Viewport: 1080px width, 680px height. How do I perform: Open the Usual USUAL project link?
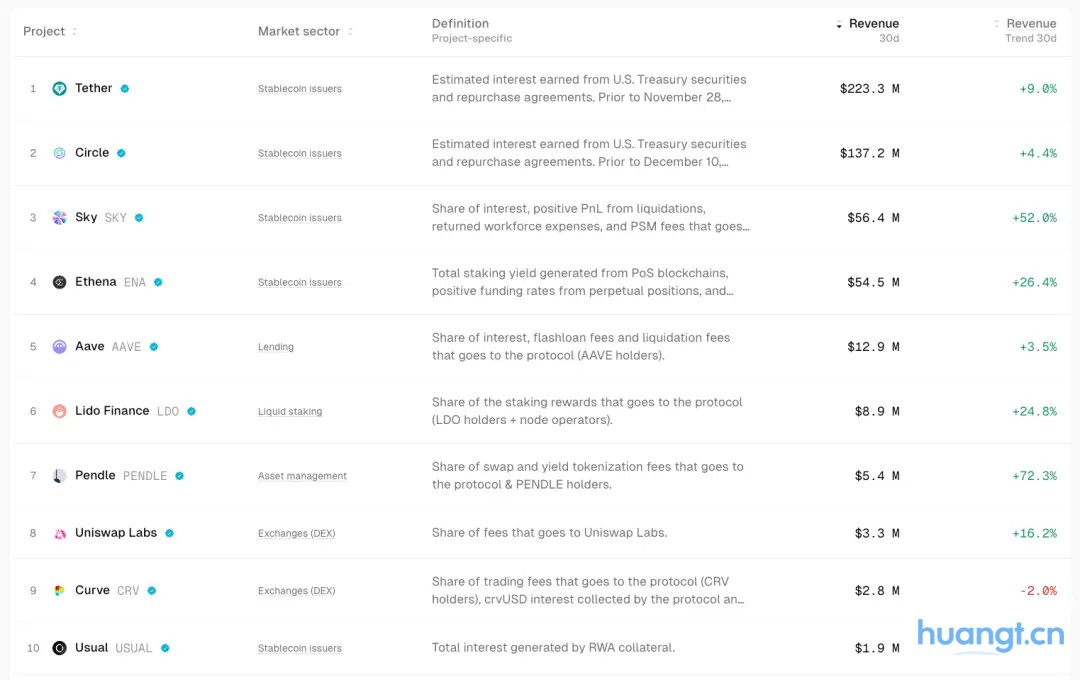tap(113, 648)
